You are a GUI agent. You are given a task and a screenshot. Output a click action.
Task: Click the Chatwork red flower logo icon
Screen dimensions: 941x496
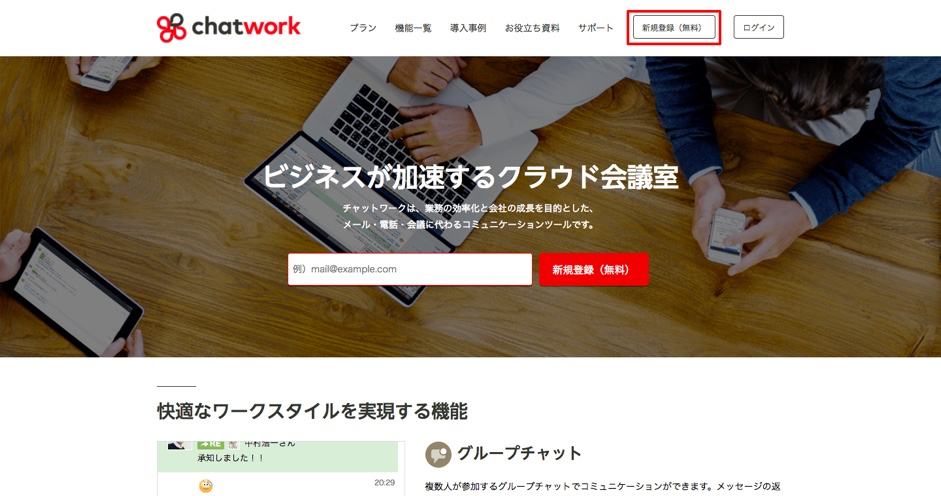pos(172,28)
